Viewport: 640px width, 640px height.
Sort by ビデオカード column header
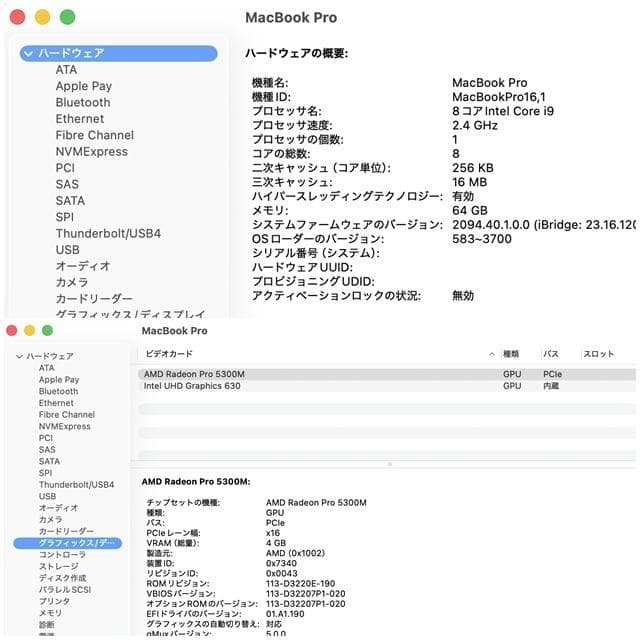click(x=169, y=354)
